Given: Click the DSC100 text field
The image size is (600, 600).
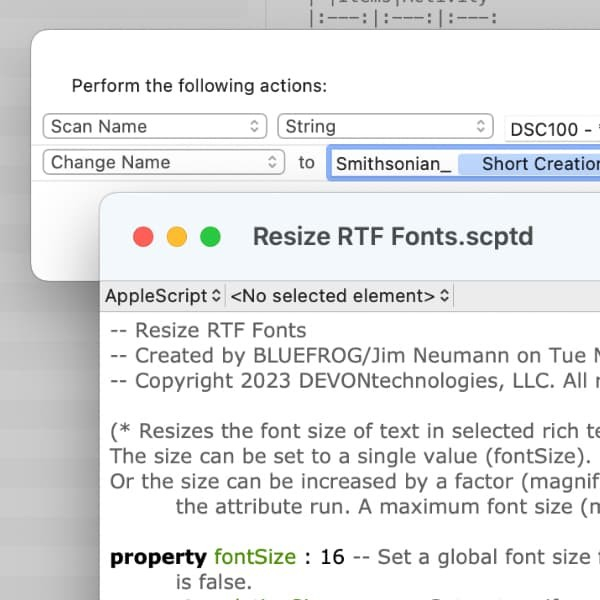Looking at the screenshot, I should [552, 129].
